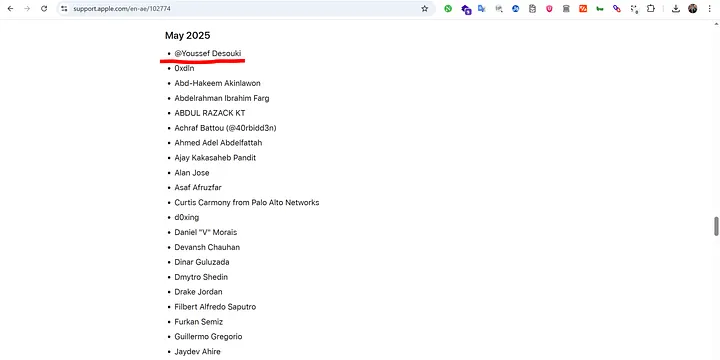Click ABDUL RAZACK KT entry
This screenshot has height=360, width=720.
pyautogui.click(x=210, y=113)
